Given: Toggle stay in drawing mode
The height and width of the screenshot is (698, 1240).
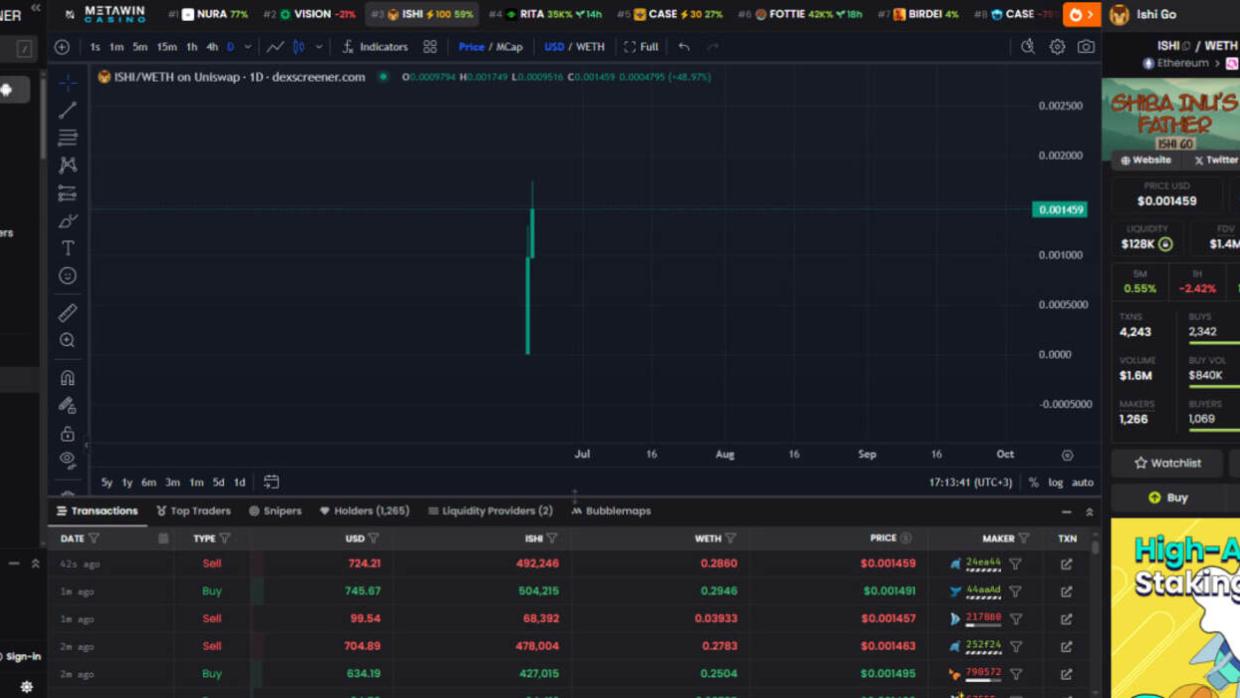Looking at the screenshot, I should point(67,406).
